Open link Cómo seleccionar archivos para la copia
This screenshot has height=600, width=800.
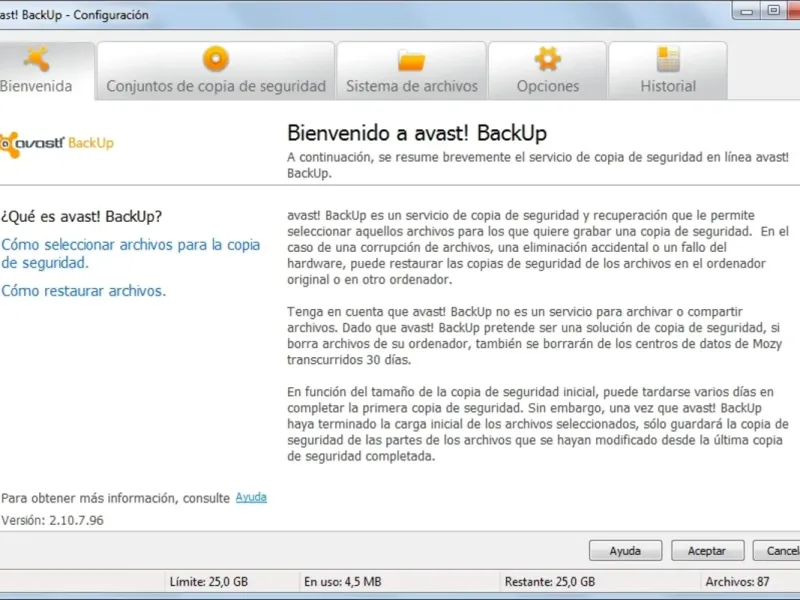tap(130, 254)
